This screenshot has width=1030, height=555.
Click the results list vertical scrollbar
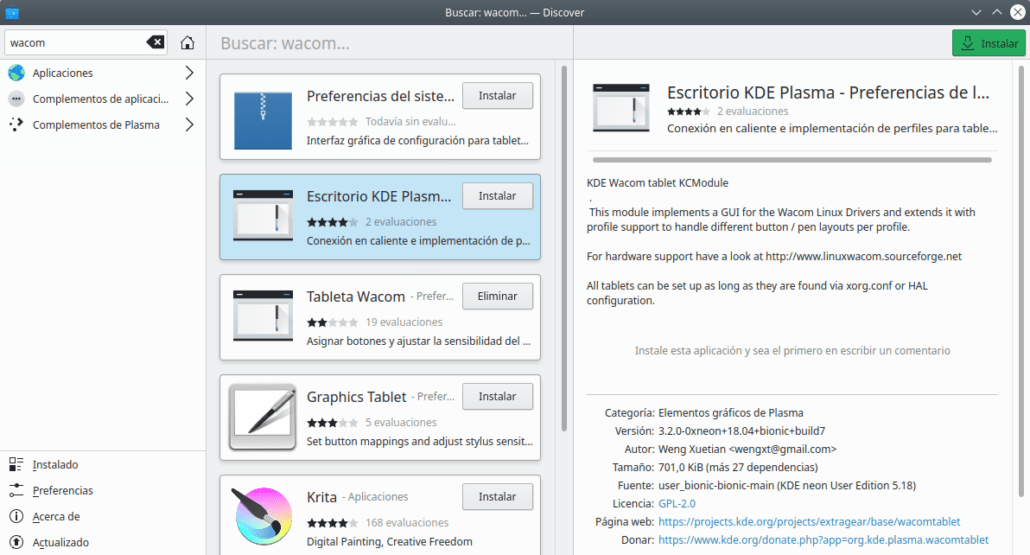click(x=564, y=248)
